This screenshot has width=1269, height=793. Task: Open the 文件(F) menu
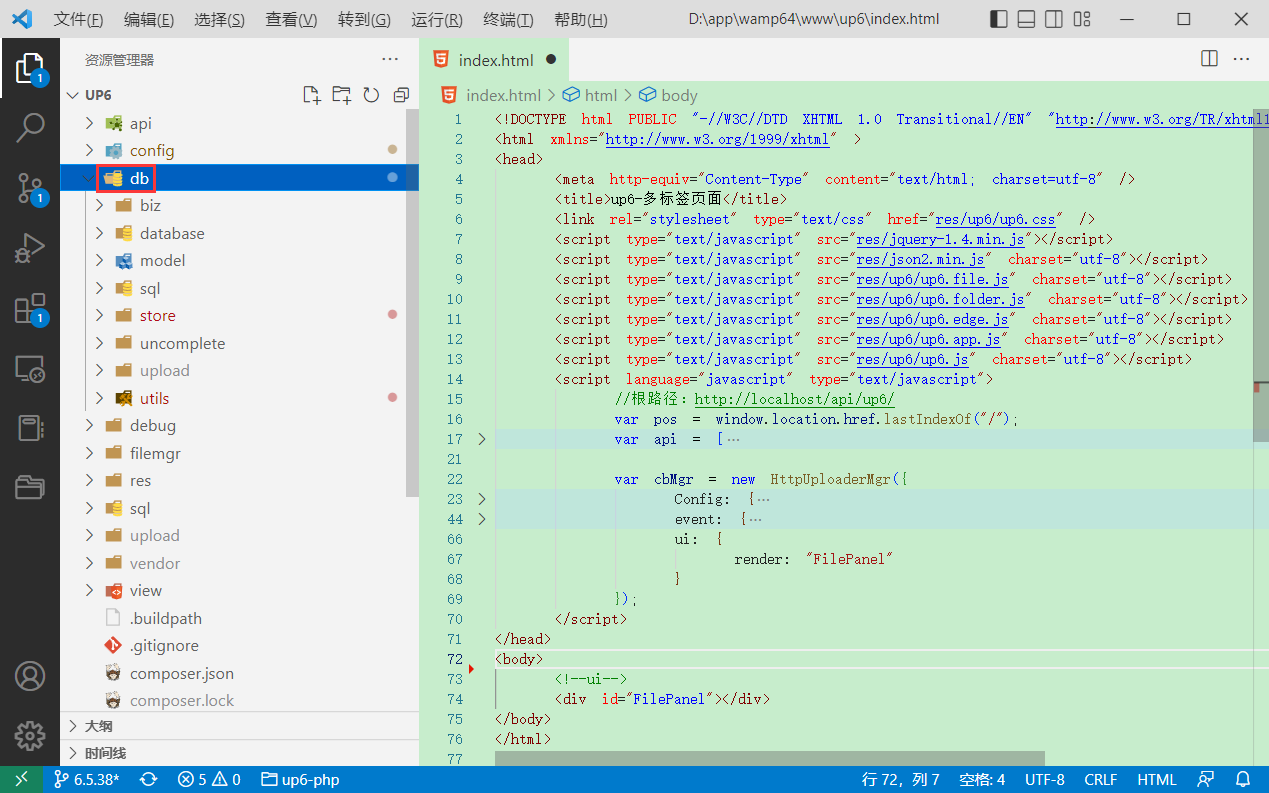[78, 20]
